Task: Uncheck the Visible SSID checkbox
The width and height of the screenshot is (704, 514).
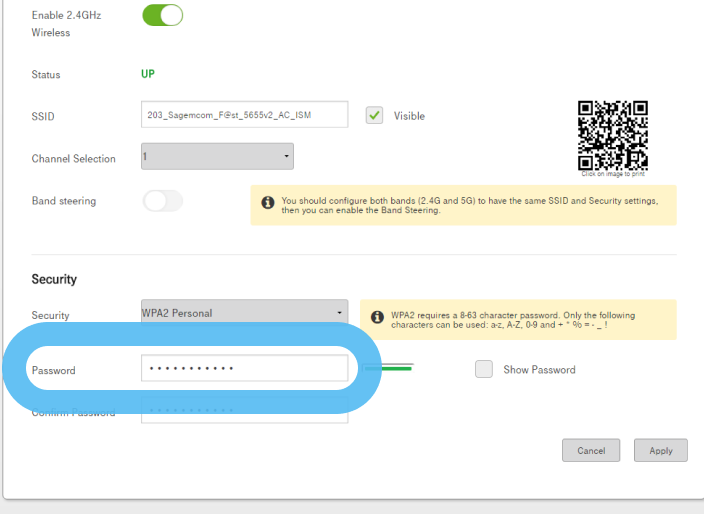Action: pyautogui.click(x=374, y=115)
